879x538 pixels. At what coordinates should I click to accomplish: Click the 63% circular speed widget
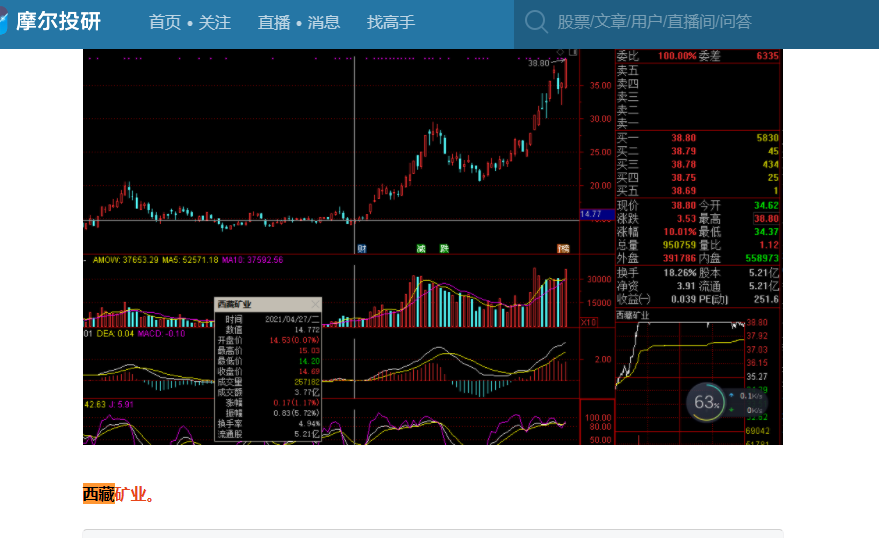[706, 402]
